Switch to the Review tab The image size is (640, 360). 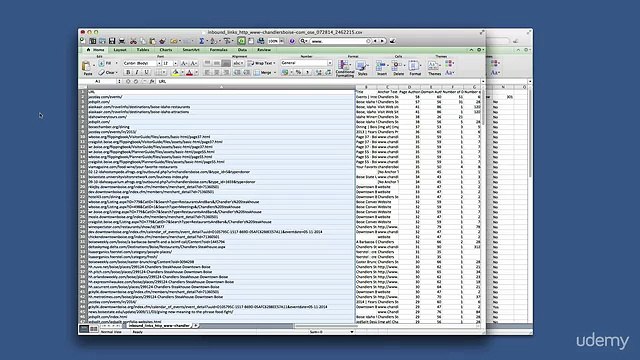264,50
